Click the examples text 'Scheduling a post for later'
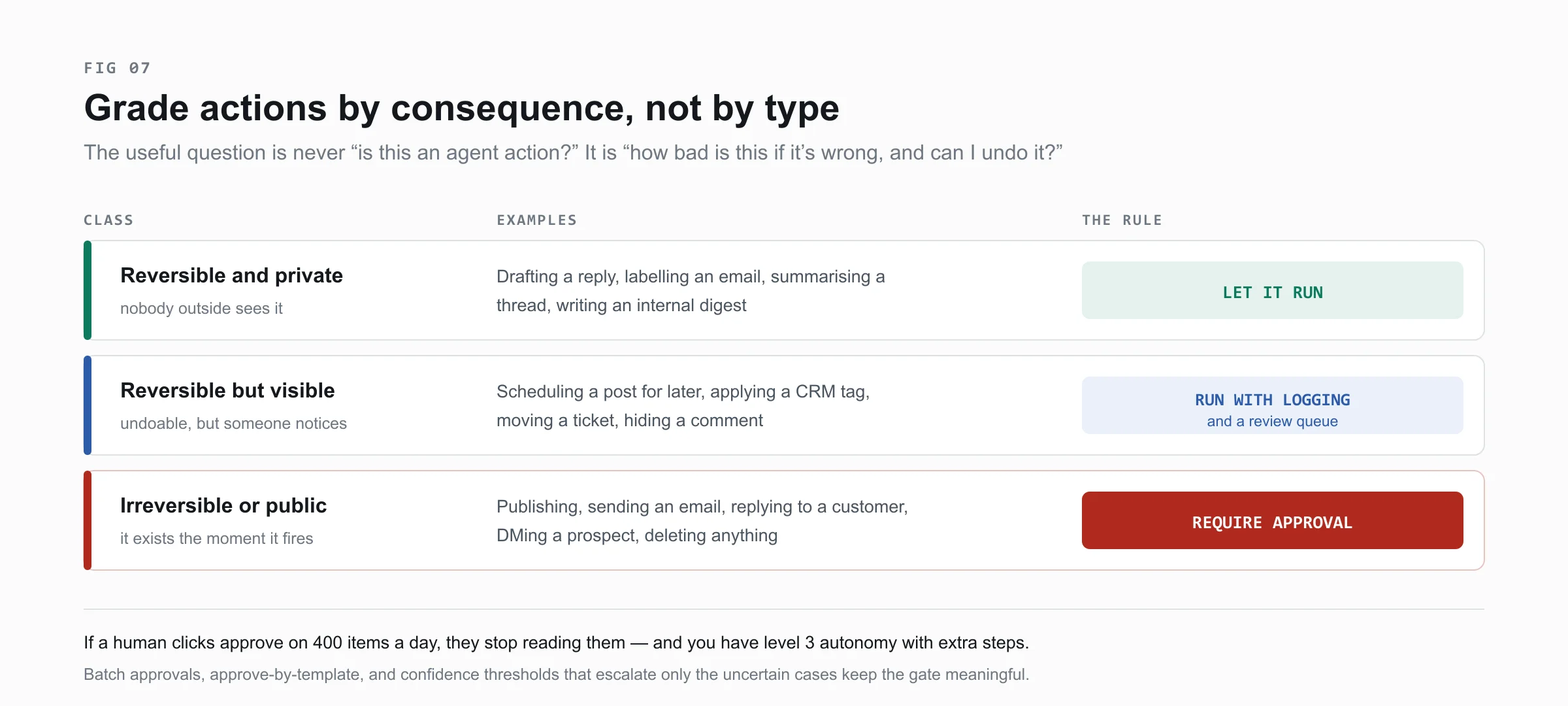Screen dimensions: 1568x706 tap(683, 406)
